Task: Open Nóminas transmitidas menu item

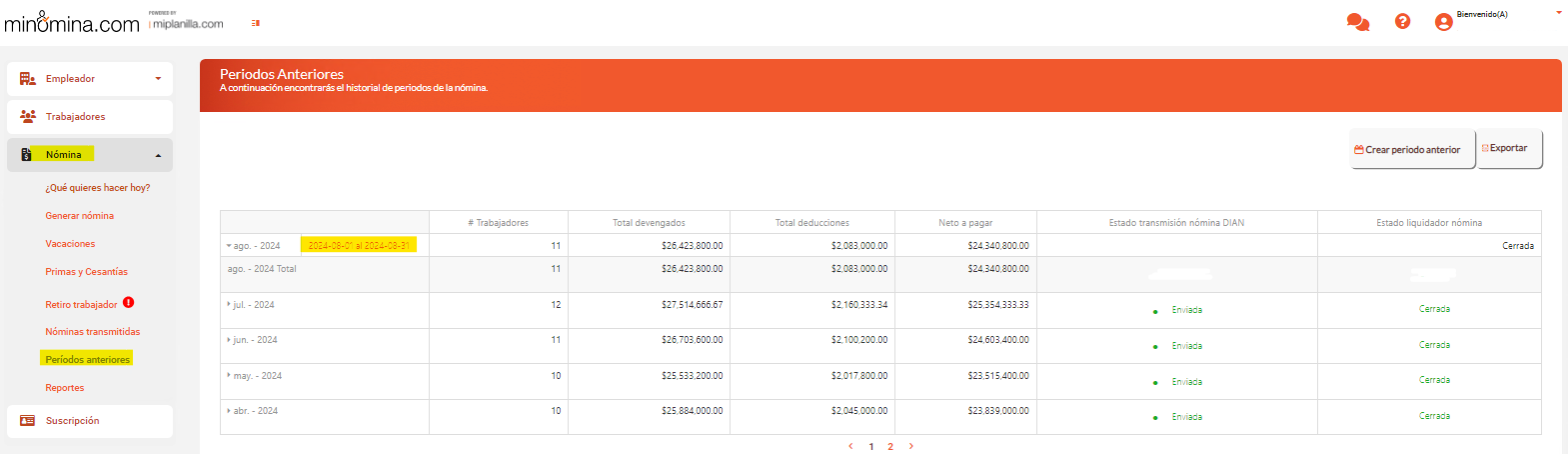Action: [93, 331]
